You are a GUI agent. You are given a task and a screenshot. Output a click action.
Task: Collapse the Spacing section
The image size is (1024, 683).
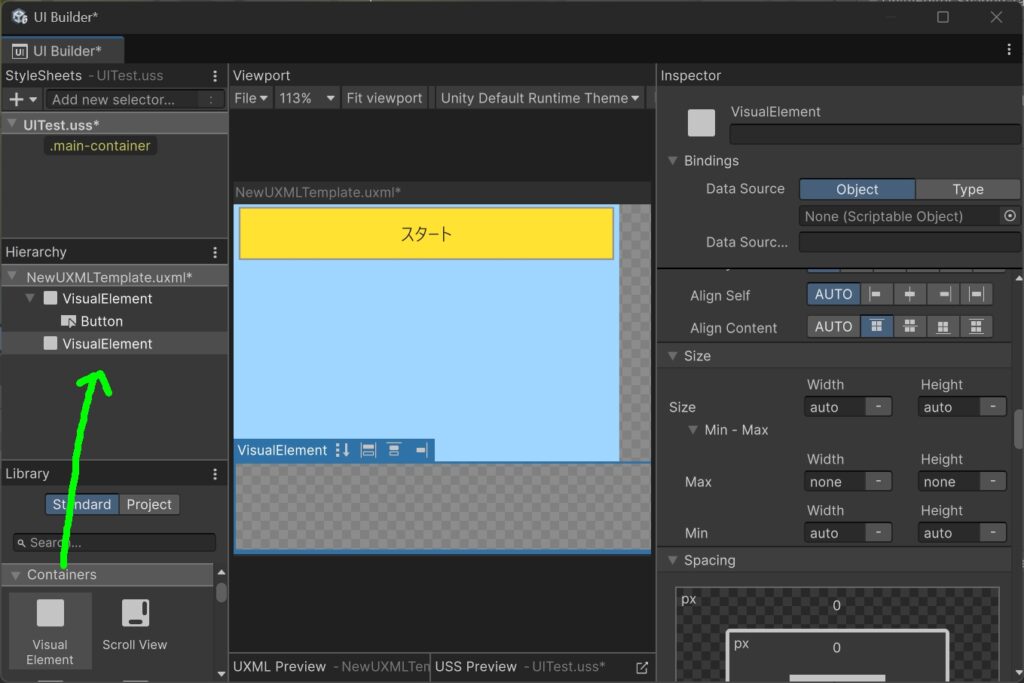point(672,560)
